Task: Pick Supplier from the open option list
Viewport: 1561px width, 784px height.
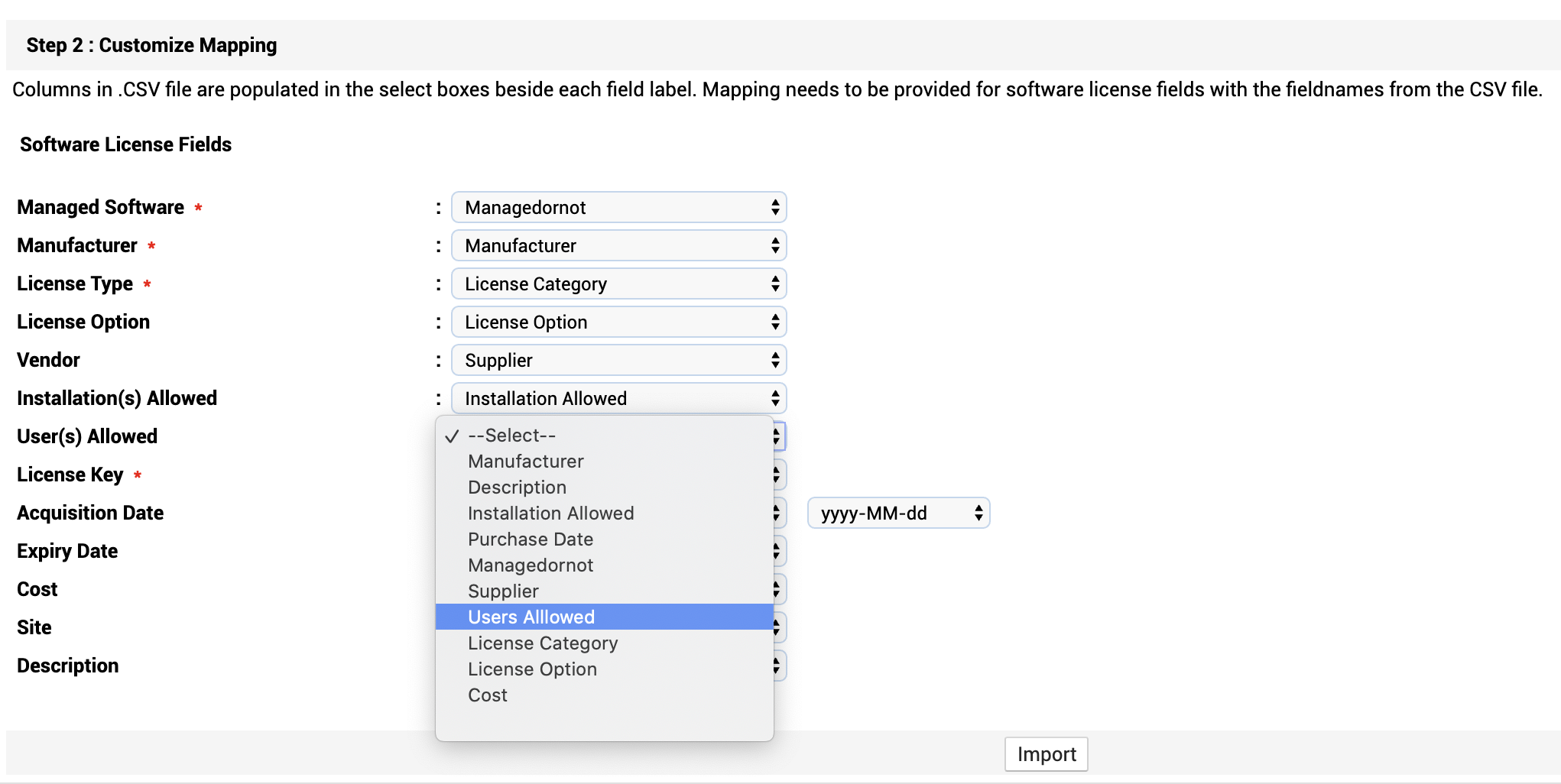Action: point(504,591)
